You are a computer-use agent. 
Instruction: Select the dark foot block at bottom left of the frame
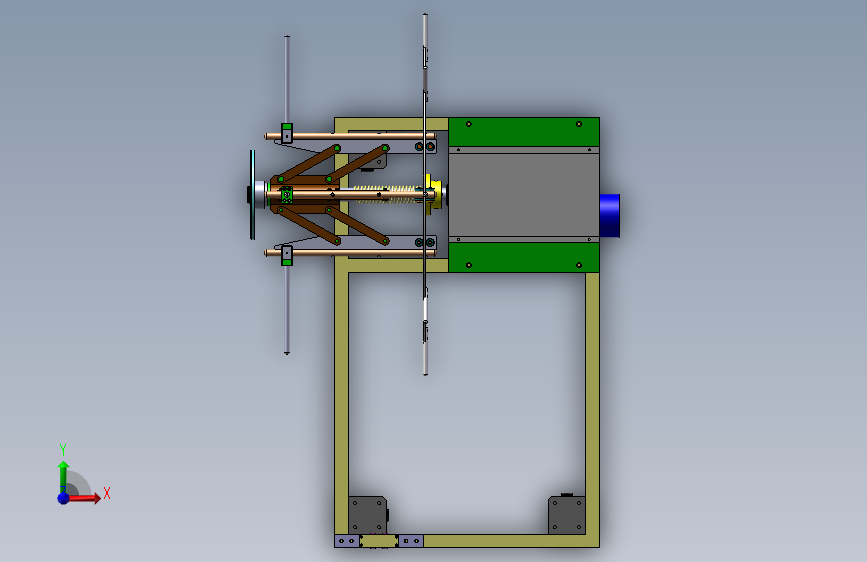pos(367,515)
